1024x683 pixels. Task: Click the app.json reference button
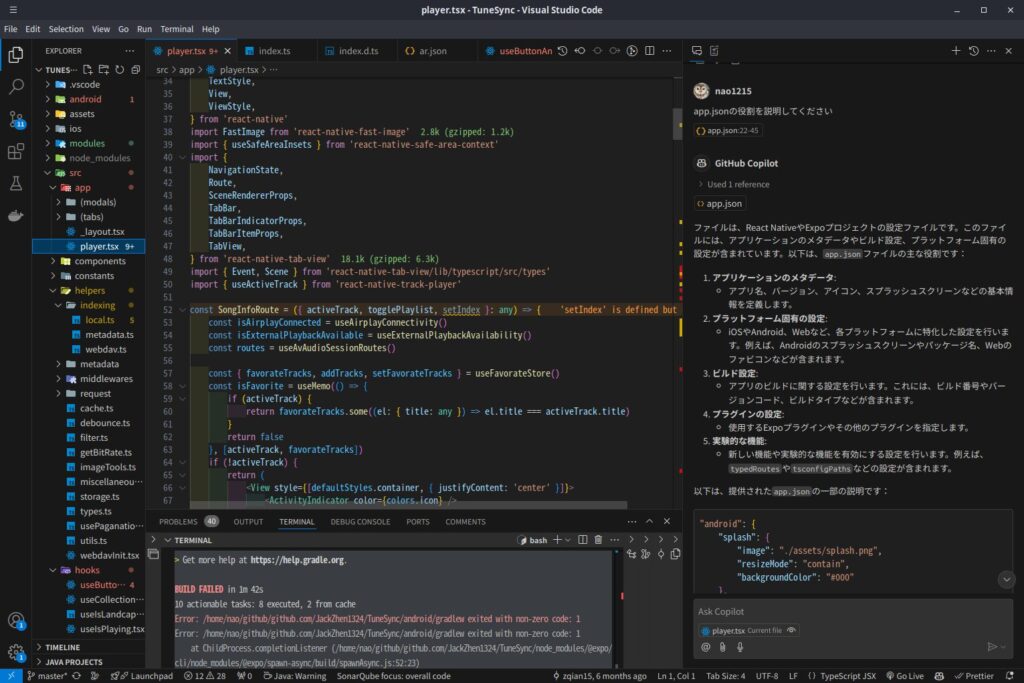coord(719,203)
